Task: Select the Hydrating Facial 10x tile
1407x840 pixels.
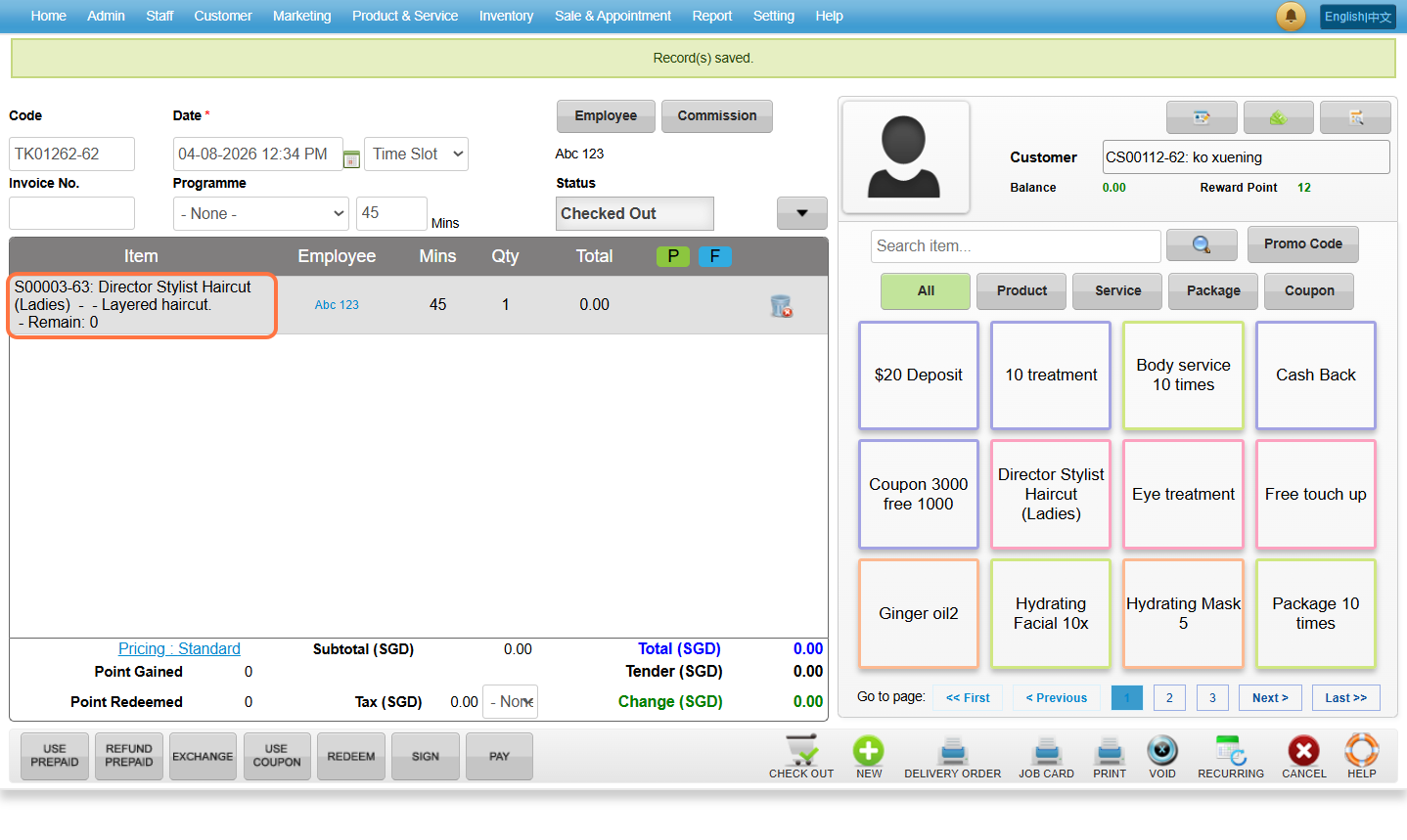Action: tap(1051, 614)
